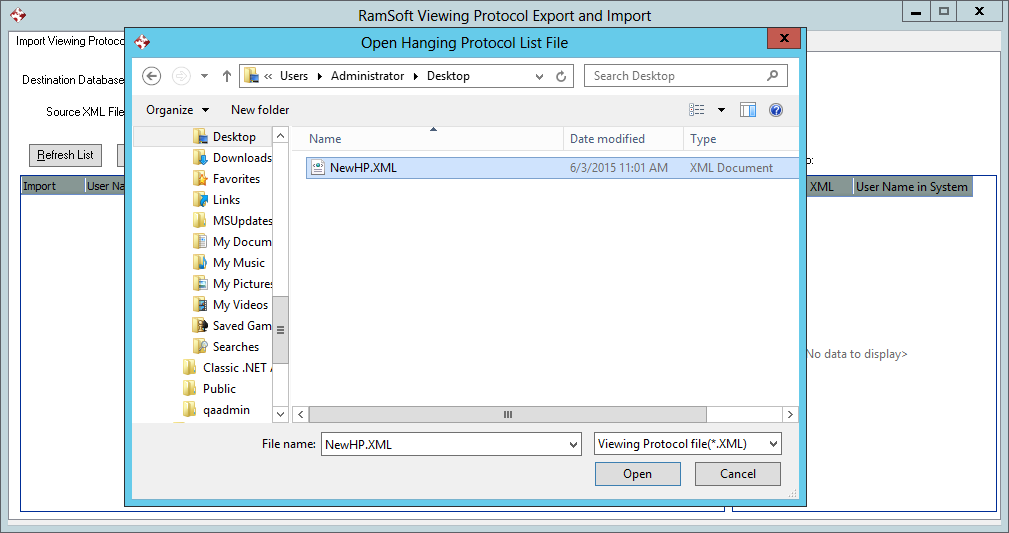
Task: Click the Open button
Action: click(x=637, y=474)
